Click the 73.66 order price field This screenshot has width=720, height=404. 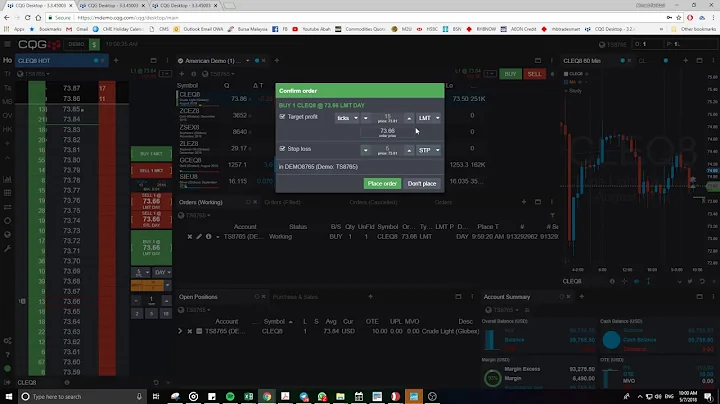click(387, 132)
